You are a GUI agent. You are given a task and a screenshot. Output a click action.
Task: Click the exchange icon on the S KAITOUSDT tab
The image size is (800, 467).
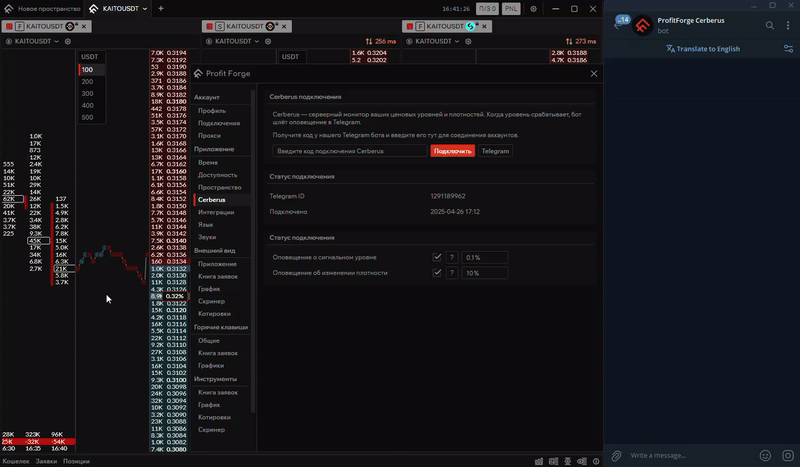pos(270,26)
